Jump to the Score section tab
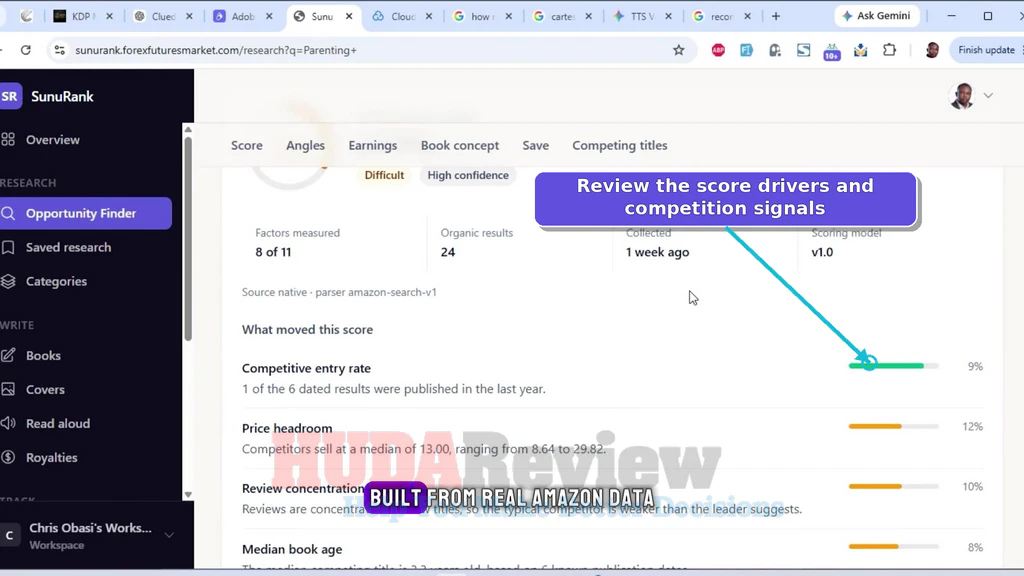 tap(247, 146)
